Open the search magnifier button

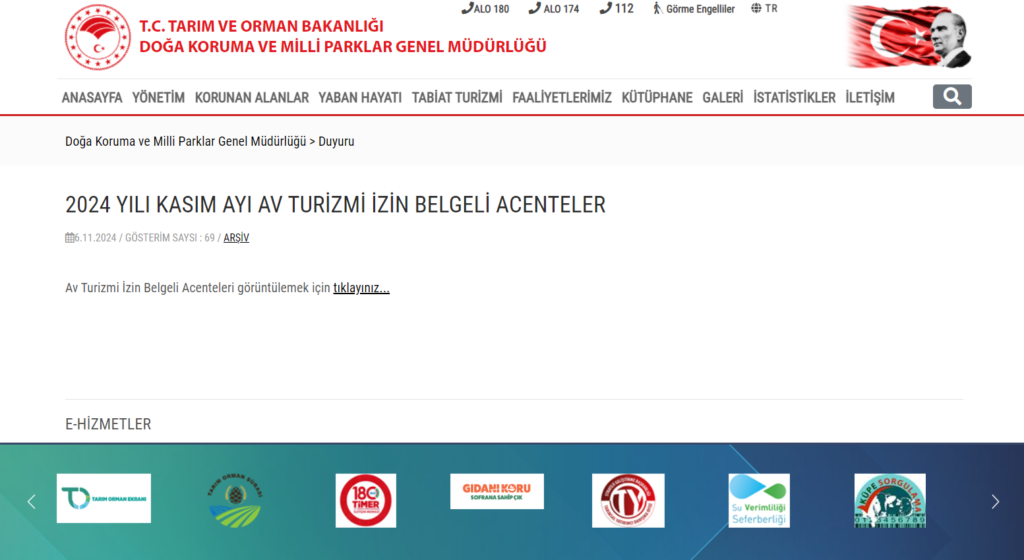(952, 97)
